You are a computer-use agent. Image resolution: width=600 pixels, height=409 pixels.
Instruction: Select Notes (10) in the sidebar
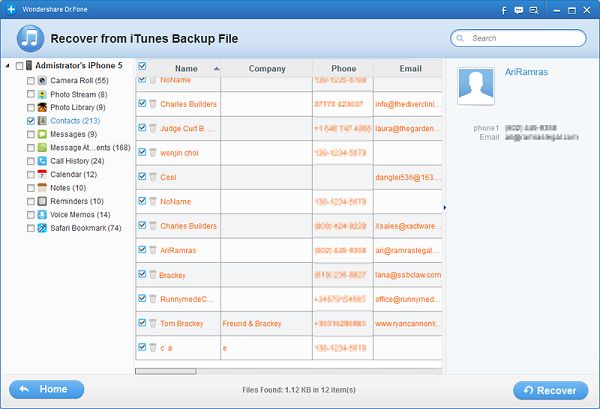(68, 188)
